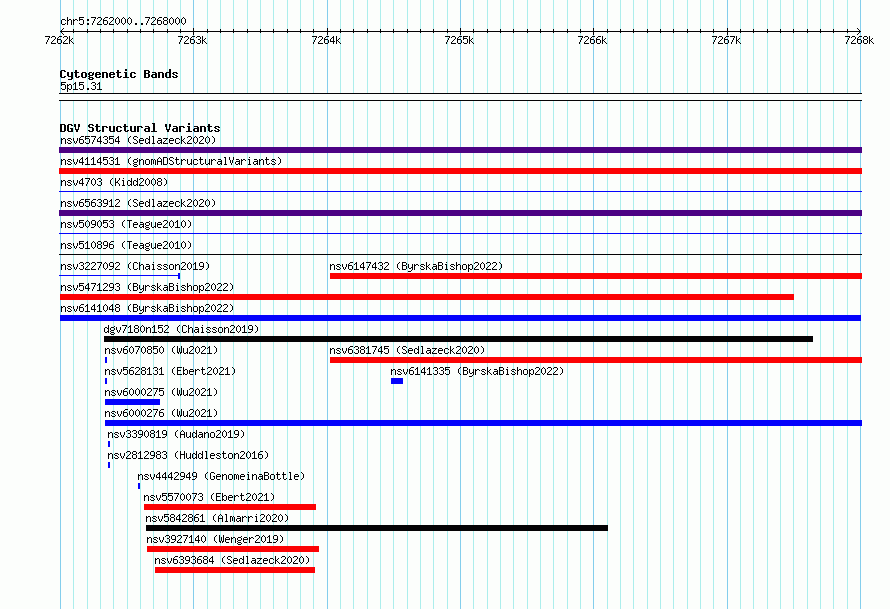Click the nsv6563912 (Sedlazeck2020) label
The height and width of the screenshot is (609, 890).
[x=138, y=203]
